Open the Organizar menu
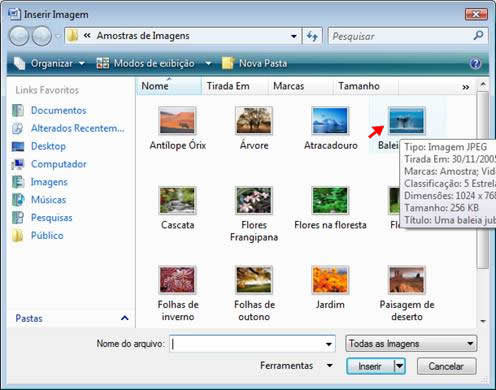This screenshot has width=496, height=390. 49,63
